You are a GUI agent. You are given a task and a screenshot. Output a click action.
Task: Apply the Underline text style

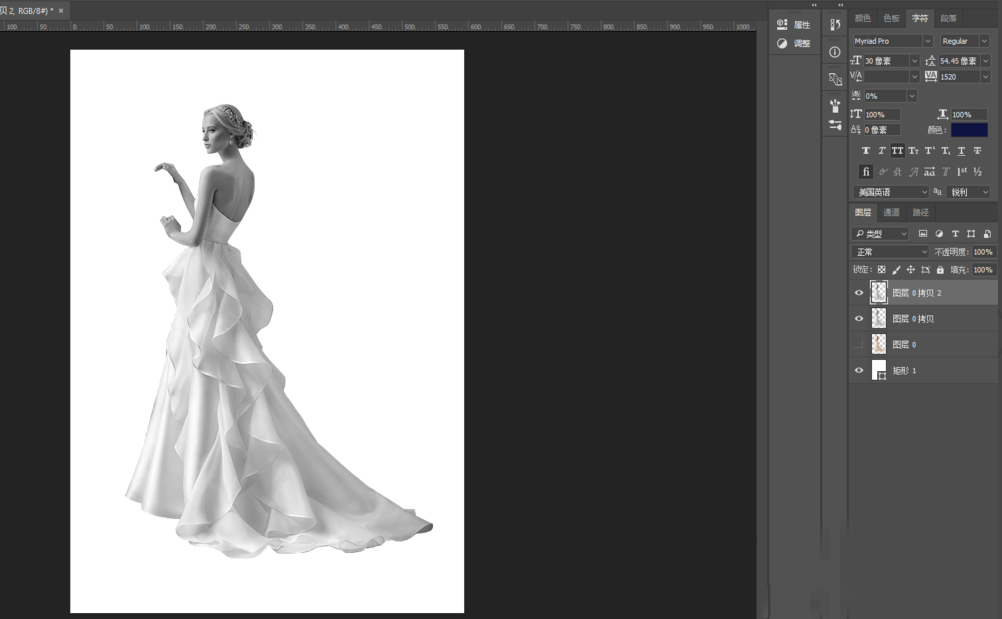click(x=961, y=151)
